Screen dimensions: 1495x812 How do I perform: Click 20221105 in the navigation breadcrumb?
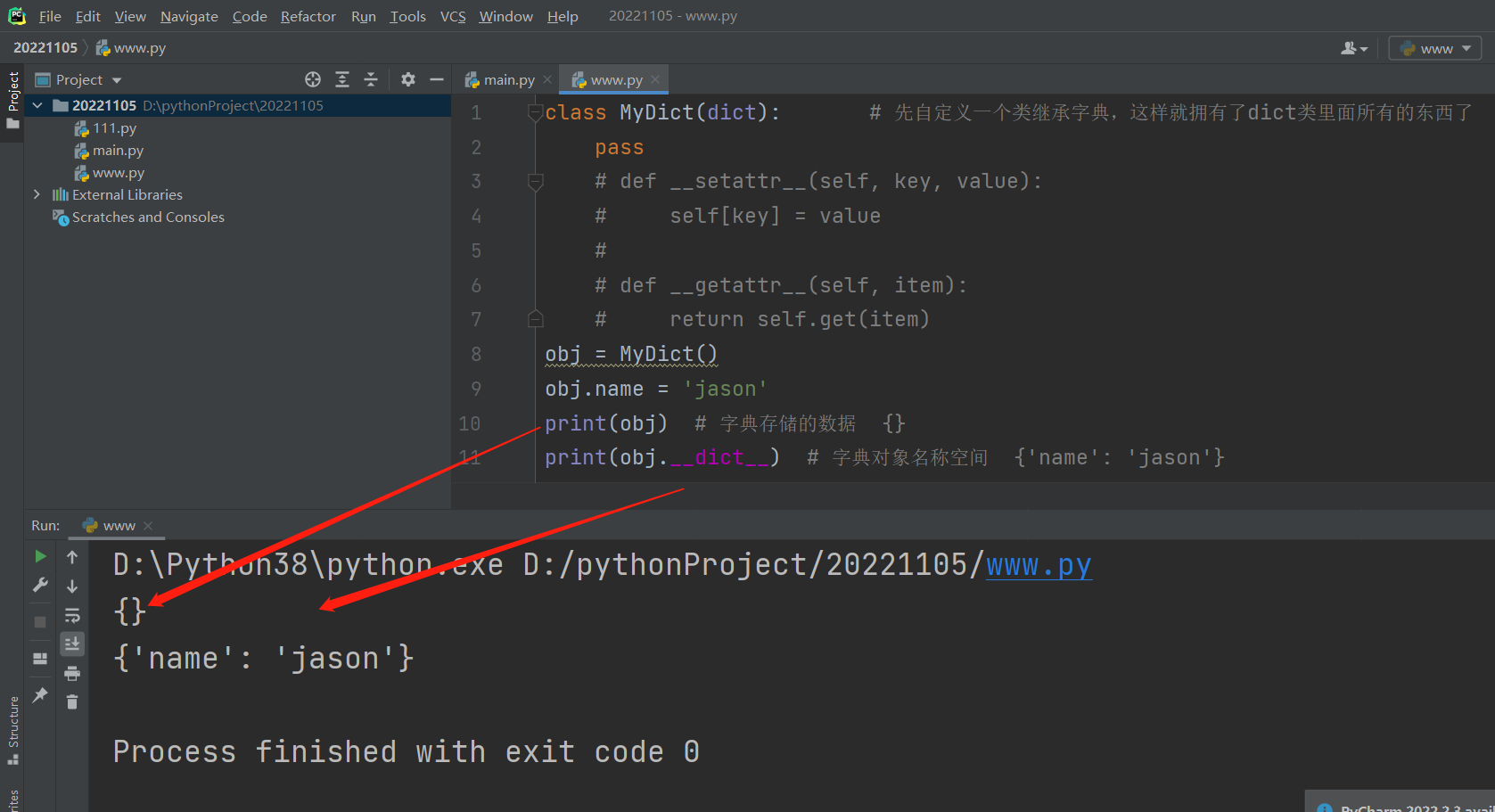pos(45,48)
